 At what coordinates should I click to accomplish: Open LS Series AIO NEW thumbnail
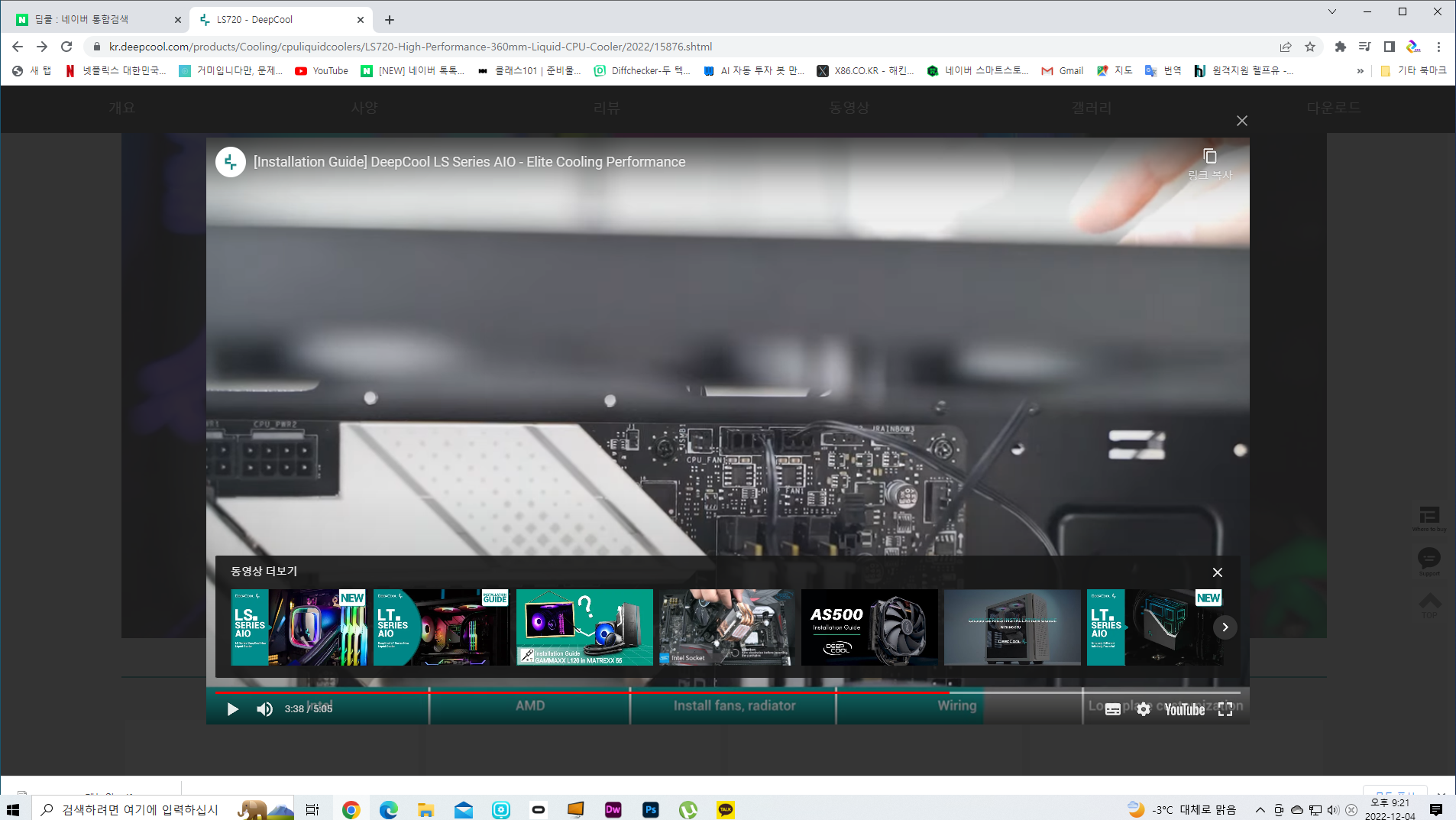(299, 627)
